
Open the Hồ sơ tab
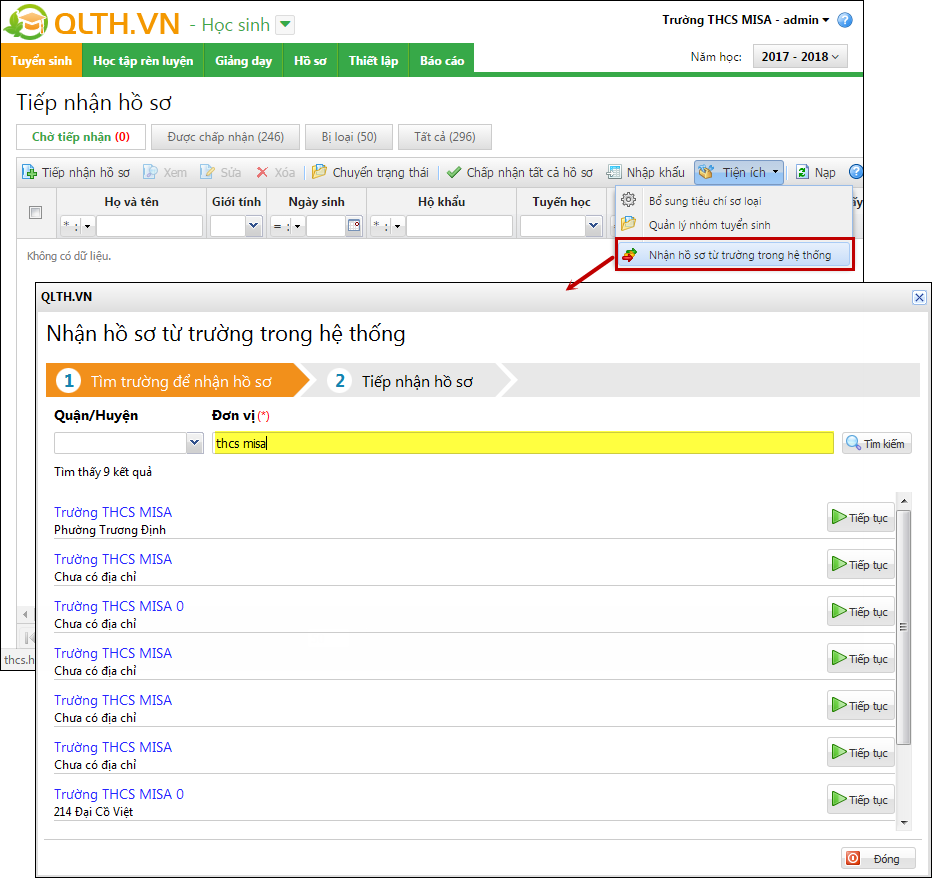click(310, 60)
